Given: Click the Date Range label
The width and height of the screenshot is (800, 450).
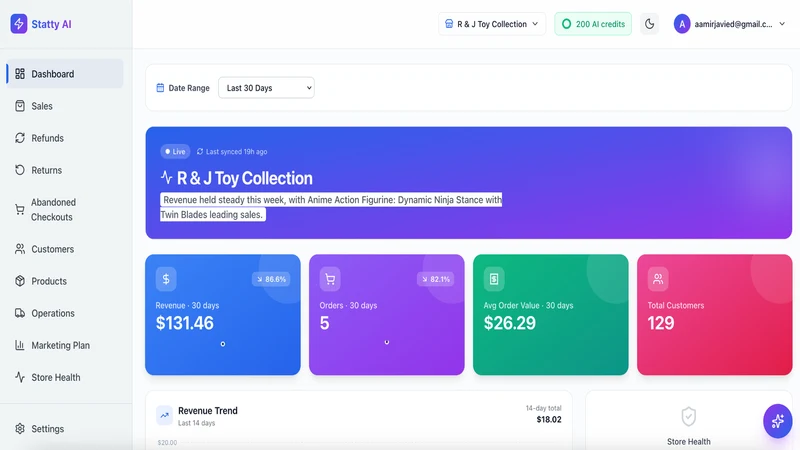Looking at the screenshot, I should coord(189,88).
